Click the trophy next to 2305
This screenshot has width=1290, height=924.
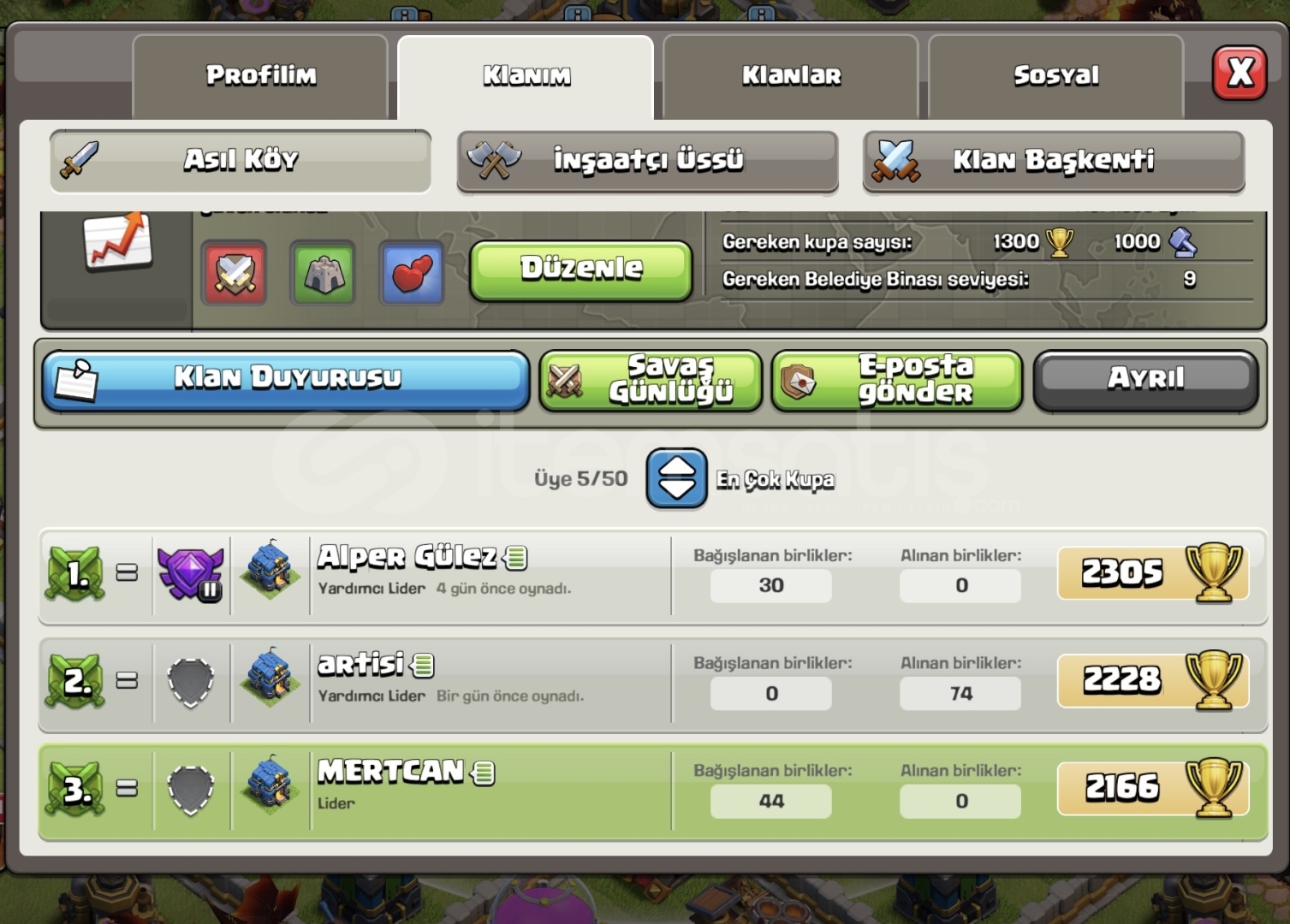pos(1214,572)
